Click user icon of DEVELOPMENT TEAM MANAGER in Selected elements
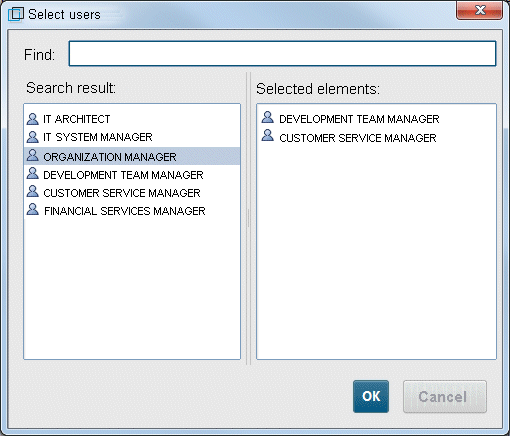The width and height of the screenshot is (510, 436). (x=268, y=117)
